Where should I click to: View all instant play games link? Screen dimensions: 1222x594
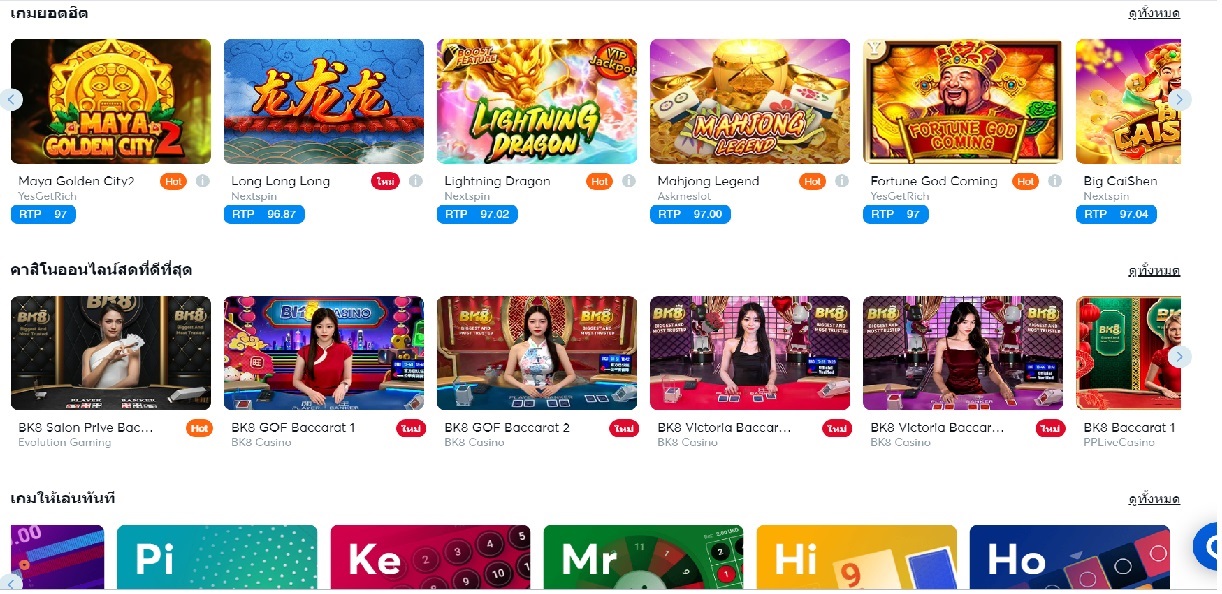point(1154,499)
